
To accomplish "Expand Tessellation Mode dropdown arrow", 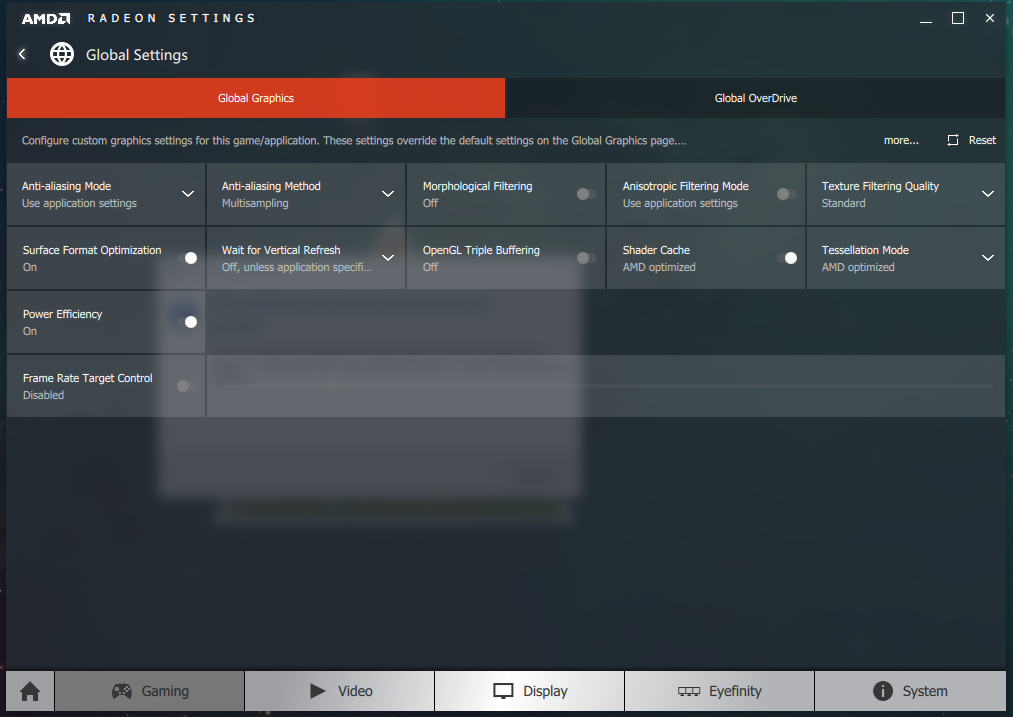I will (x=988, y=258).
